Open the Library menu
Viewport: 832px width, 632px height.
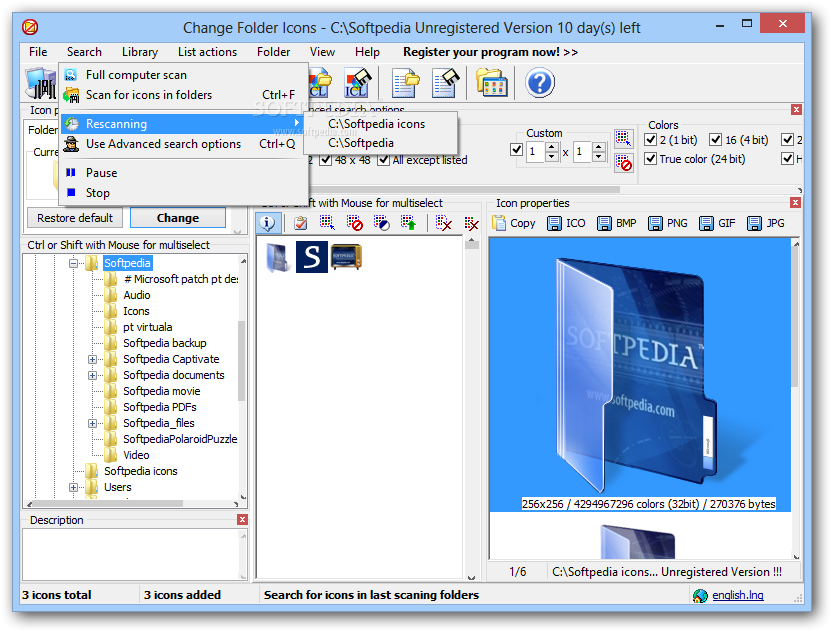(140, 52)
